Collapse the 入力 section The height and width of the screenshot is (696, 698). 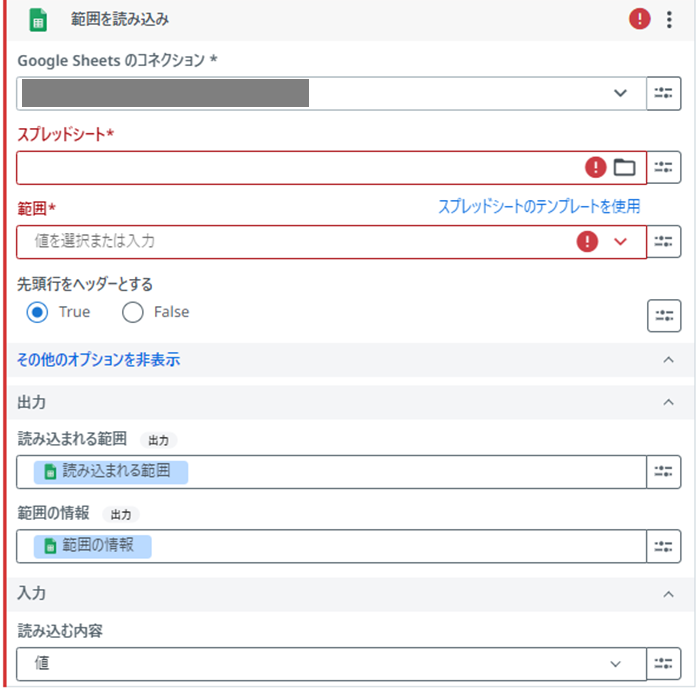tap(668, 595)
